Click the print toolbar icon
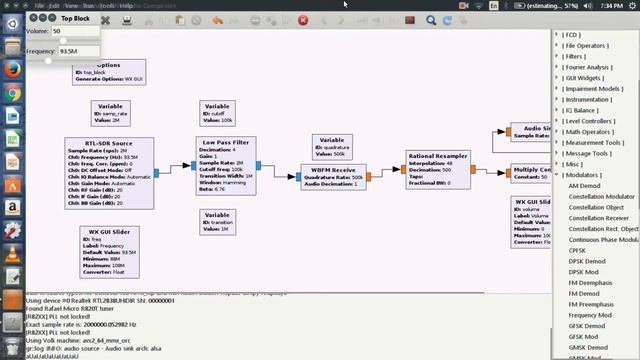Image resolution: width=640 pixels, height=360 pixels. 127,20
